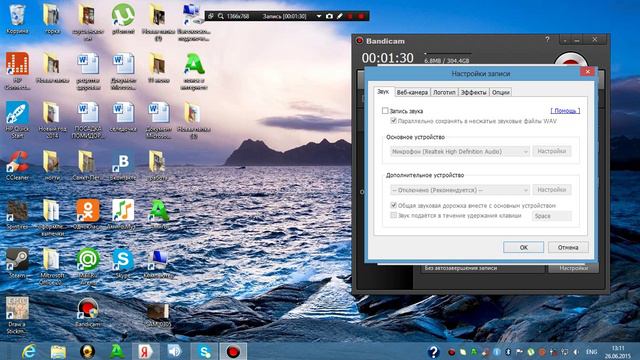Viewport: 640px width, 360px height.
Task: Take a screenshot with recording bar camera icon
Action: pyautogui.click(x=329, y=16)
